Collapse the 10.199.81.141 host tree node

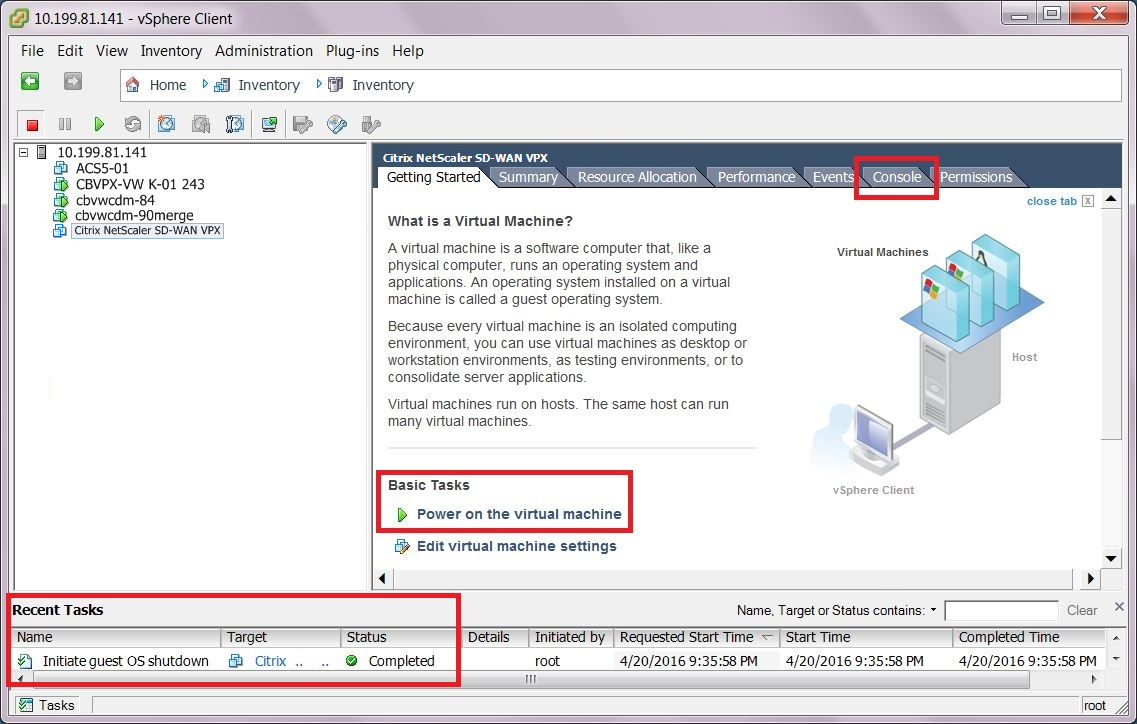pyautogui.click(x=24, y=152)
